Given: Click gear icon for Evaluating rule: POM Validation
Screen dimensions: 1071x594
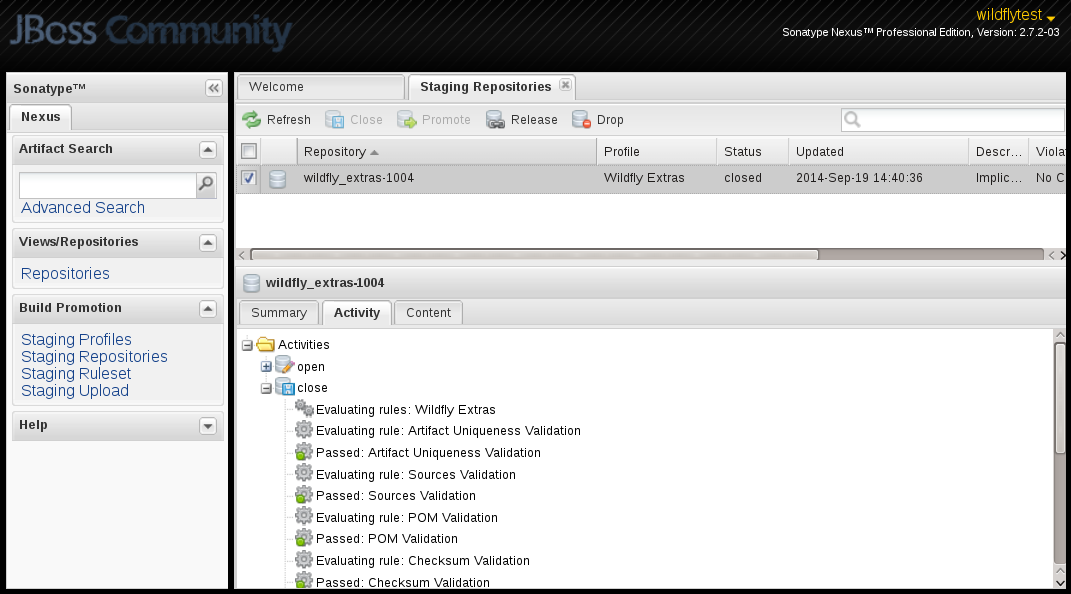Looking at the screenshot, I should [x=304, y=517].
